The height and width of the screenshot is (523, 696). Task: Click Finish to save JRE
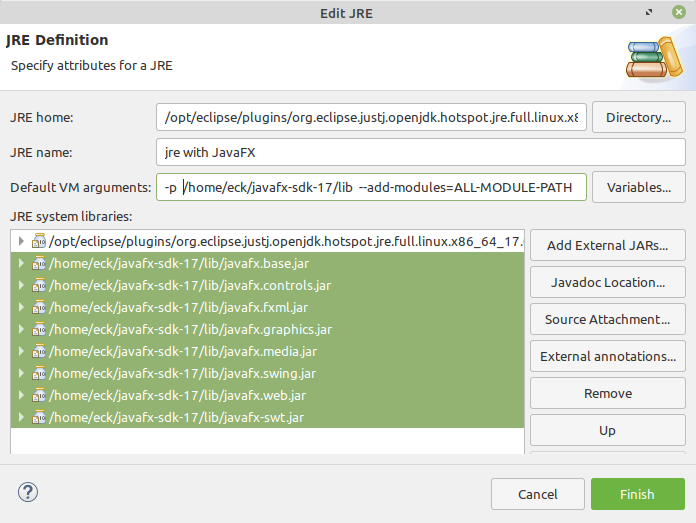(x=638, y=494)
